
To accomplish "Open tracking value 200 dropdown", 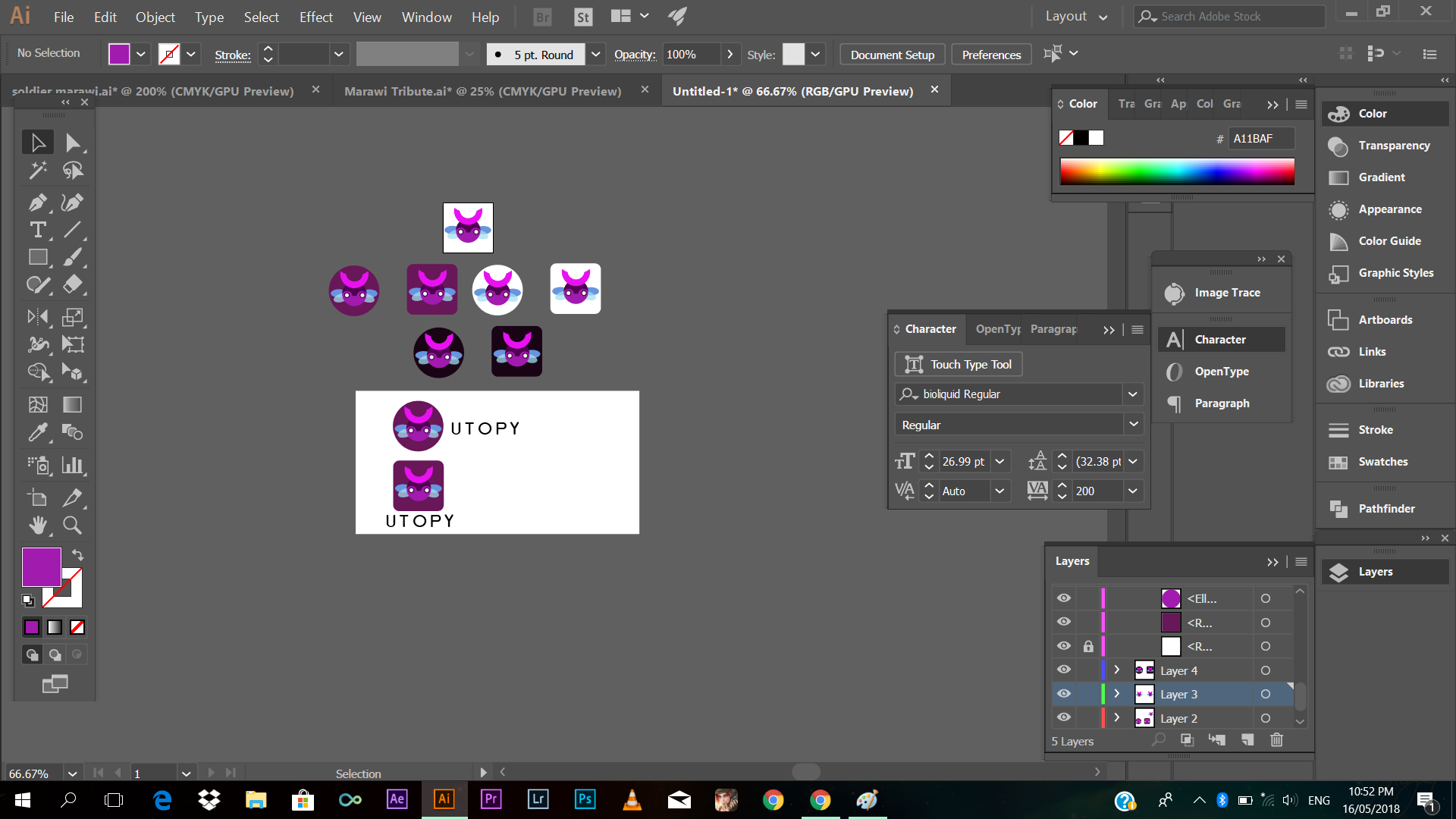I will click(x=1133, y=491).
